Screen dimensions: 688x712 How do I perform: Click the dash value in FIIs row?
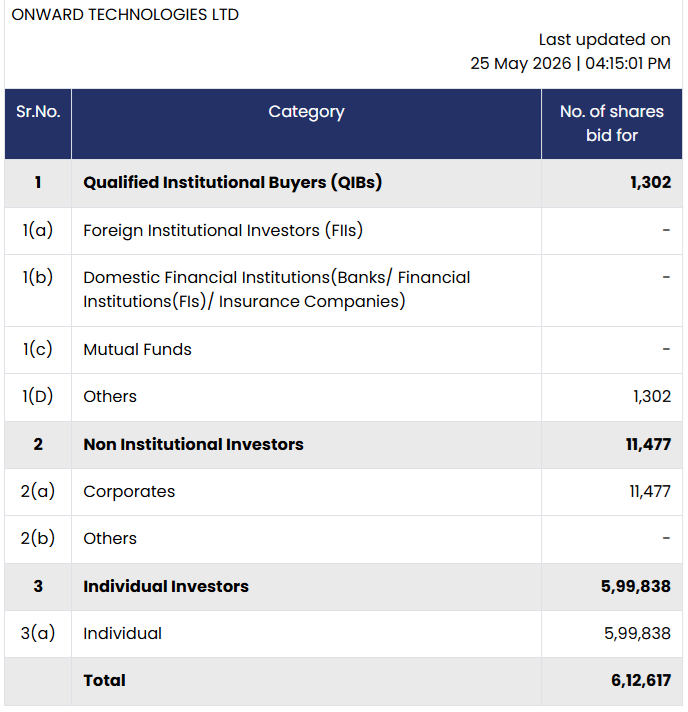point(666,230)
